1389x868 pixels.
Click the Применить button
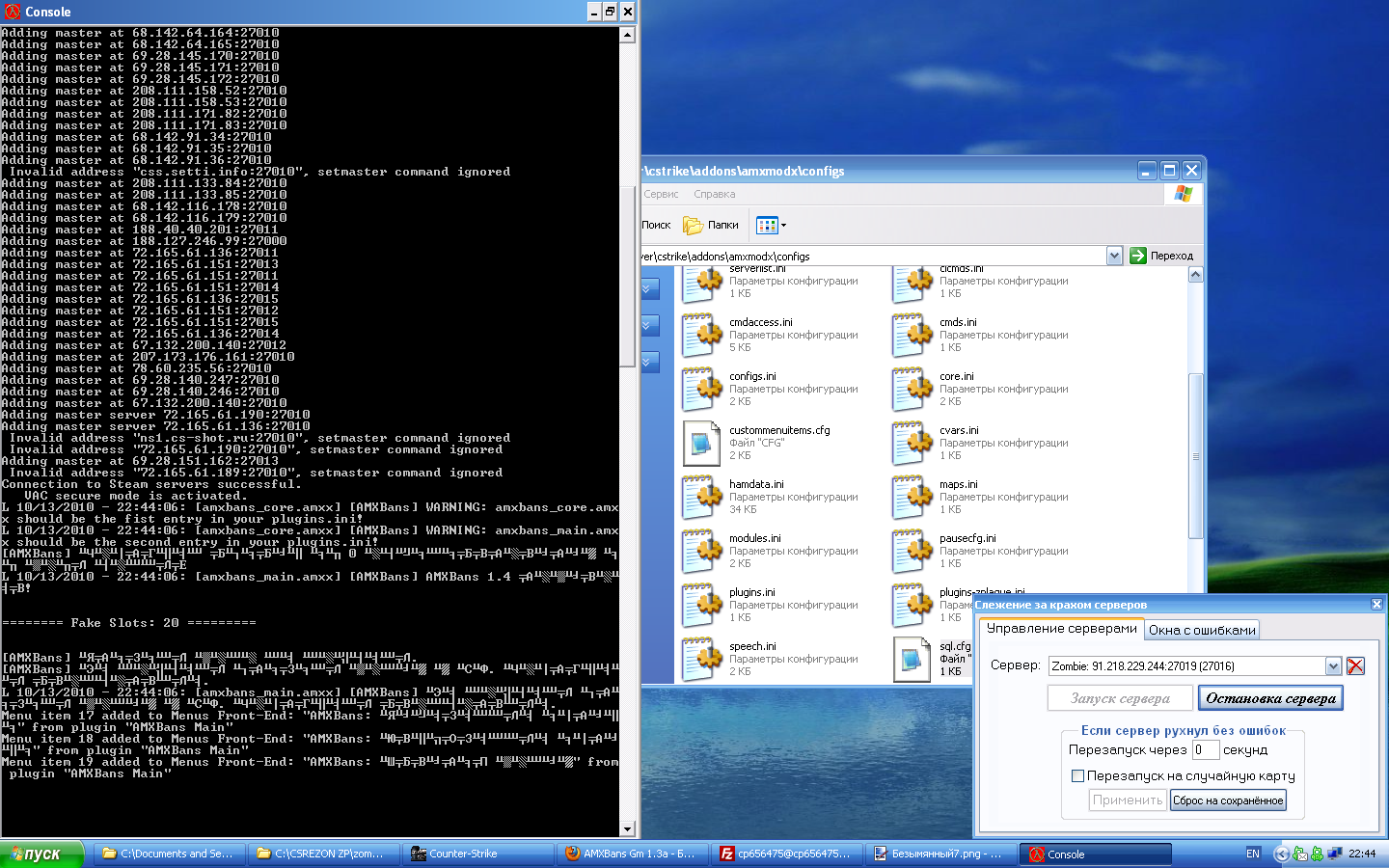pyautogui.click(x=1128, y=800)
